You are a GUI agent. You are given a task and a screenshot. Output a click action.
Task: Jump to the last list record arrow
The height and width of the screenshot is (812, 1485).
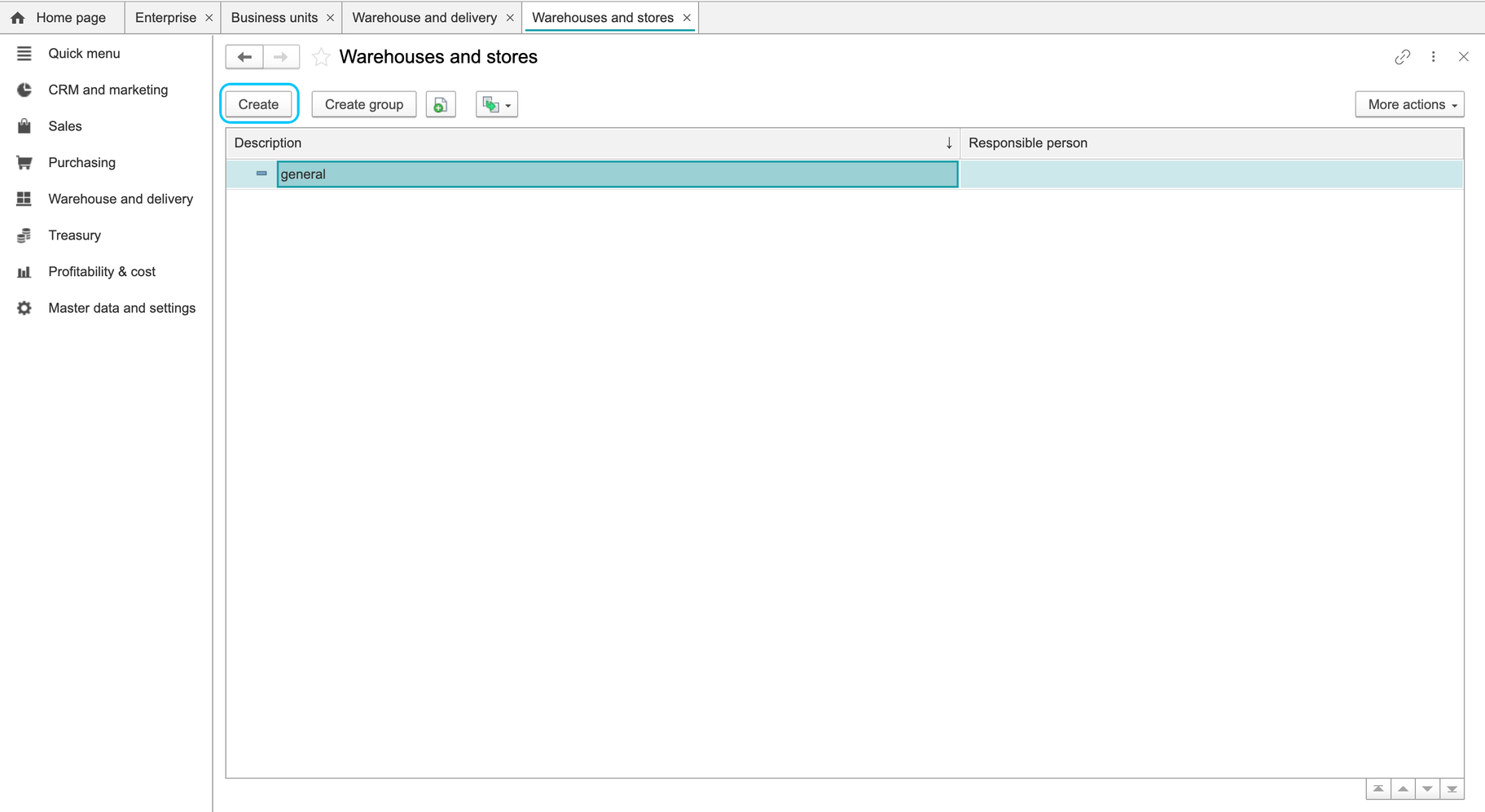1452,789
